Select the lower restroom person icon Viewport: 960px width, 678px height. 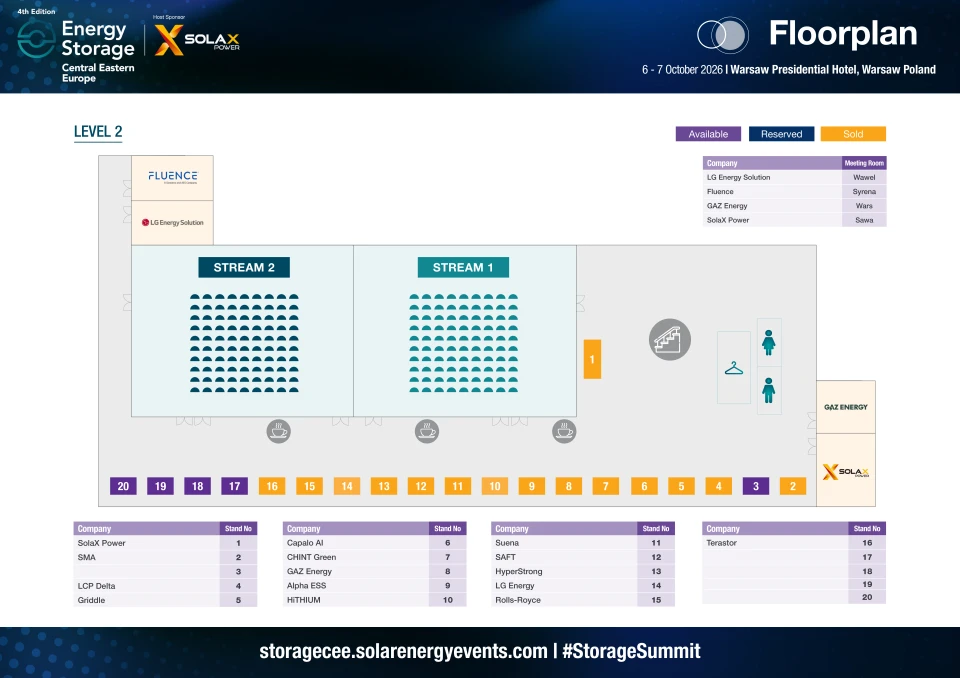[768, 390]
